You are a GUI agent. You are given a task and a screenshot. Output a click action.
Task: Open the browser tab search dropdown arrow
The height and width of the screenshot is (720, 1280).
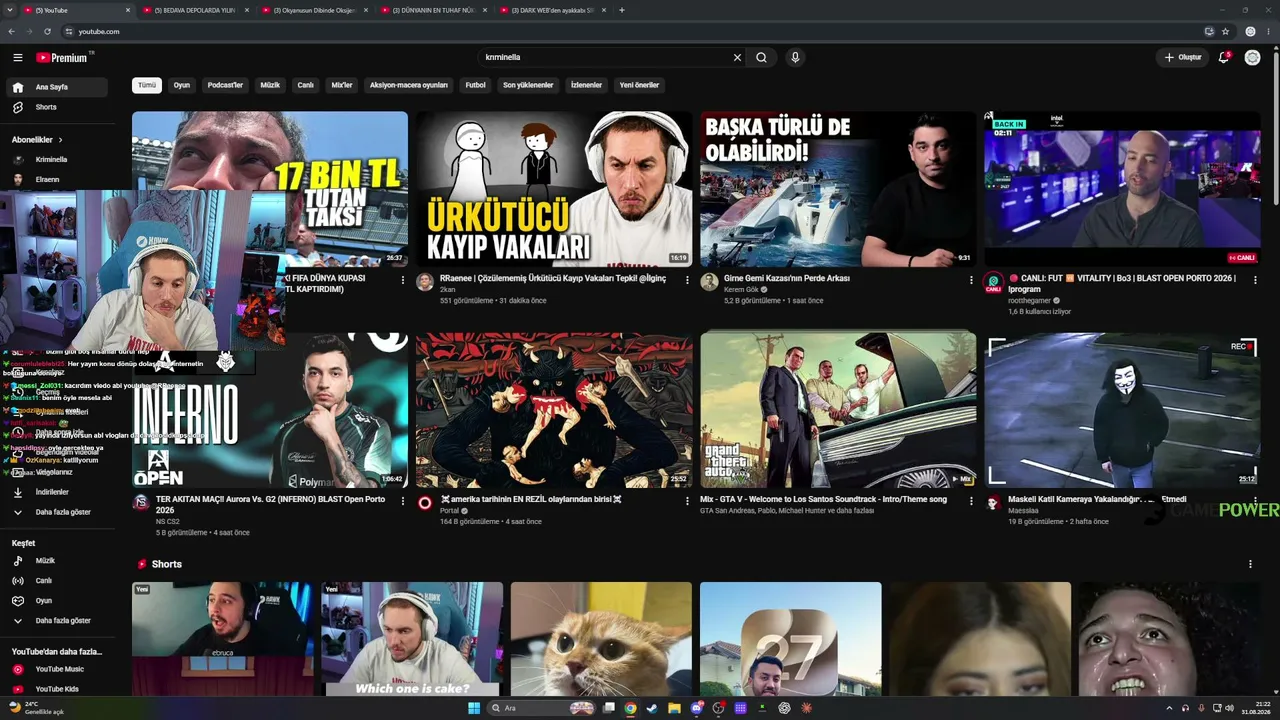pyautogui.click(x=12, y=10)
